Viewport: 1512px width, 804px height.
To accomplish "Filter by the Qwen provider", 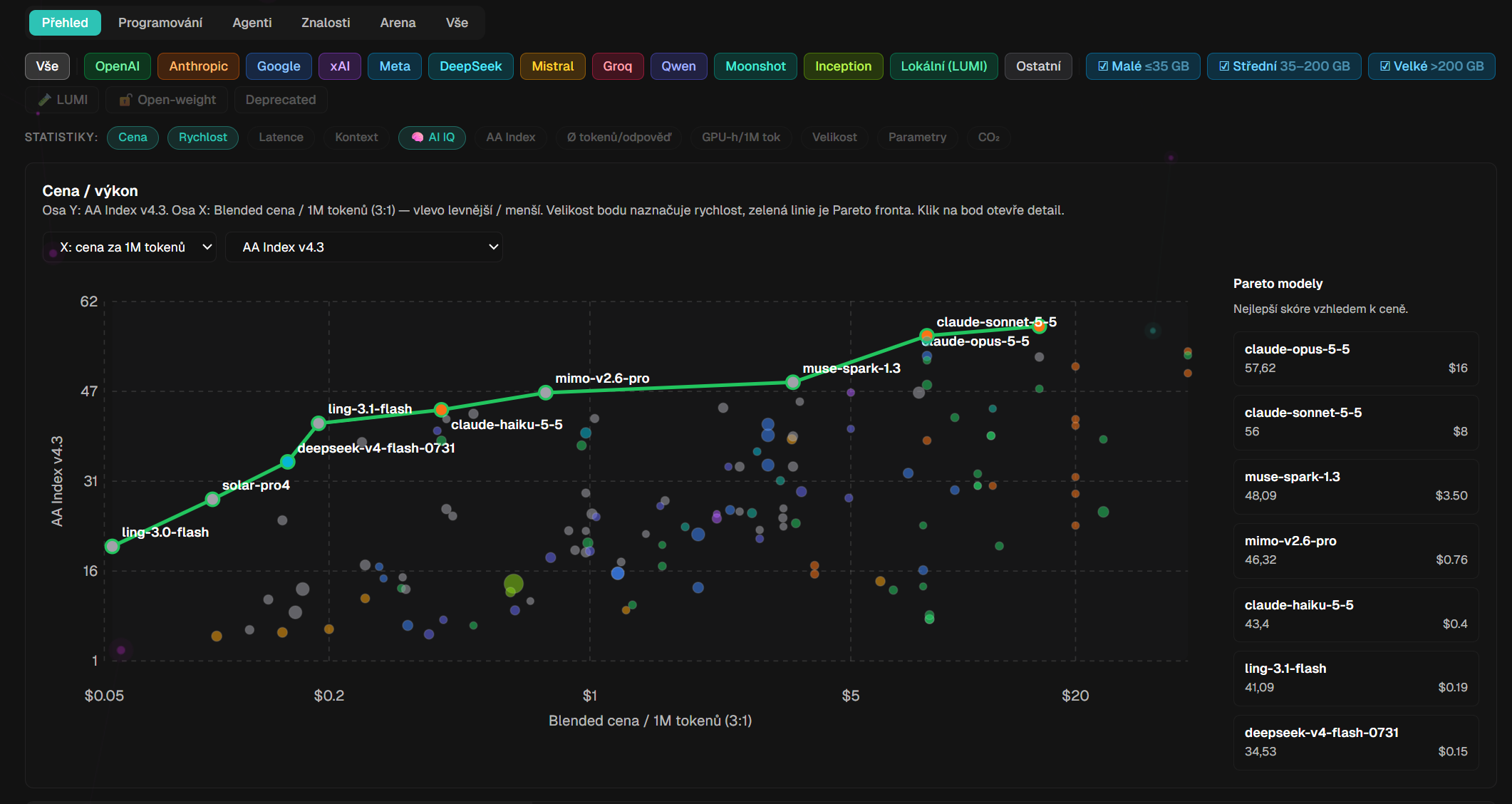I will pos(678,66).
